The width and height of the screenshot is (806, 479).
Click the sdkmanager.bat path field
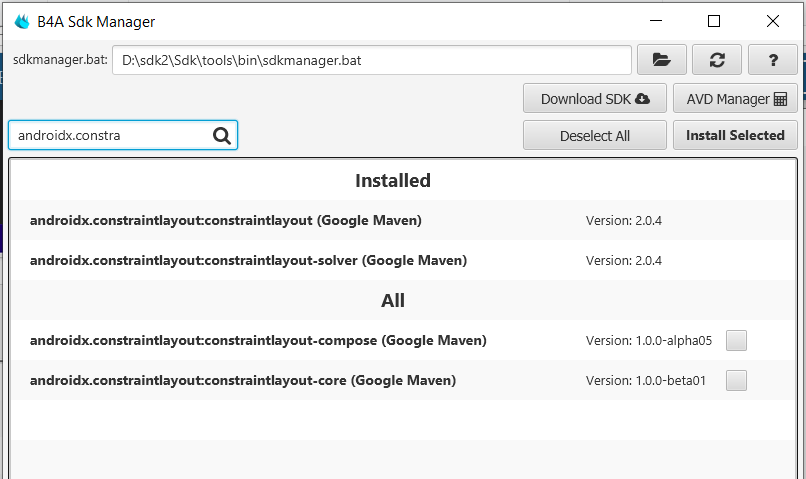(371, 60)
